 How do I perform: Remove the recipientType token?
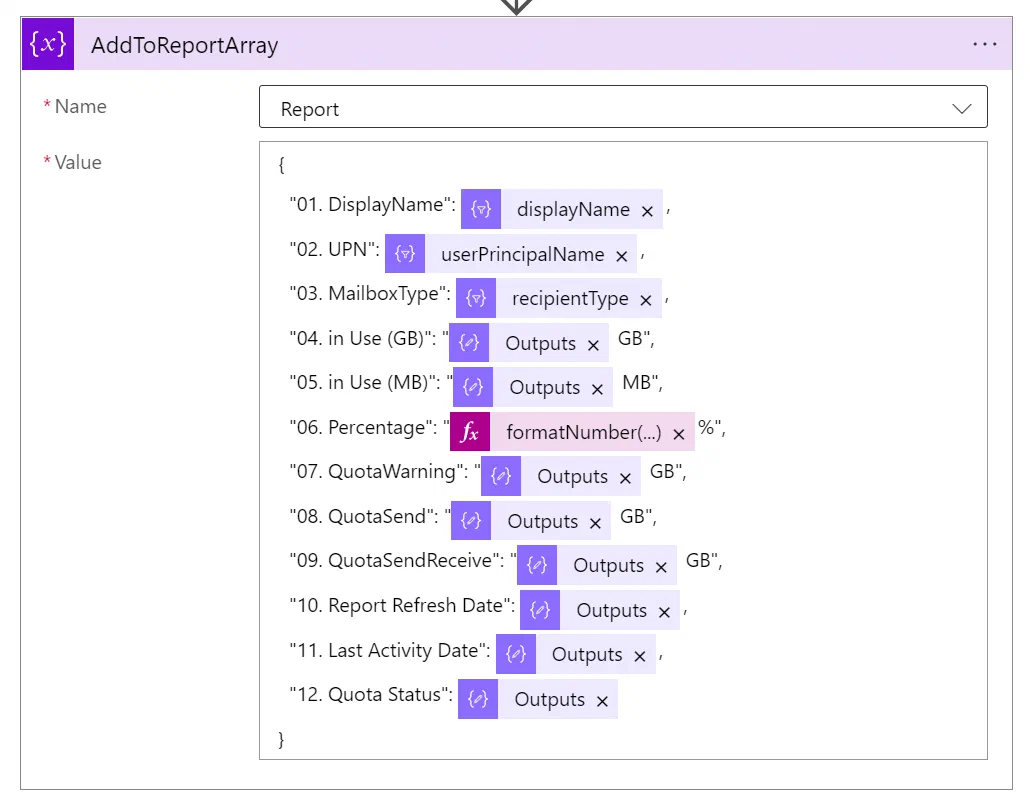(x=646, y=300)
